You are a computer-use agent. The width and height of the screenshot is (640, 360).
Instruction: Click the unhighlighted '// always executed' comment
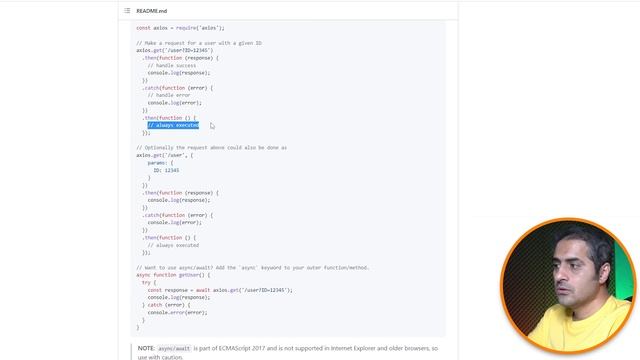click(x=173, y=245)
